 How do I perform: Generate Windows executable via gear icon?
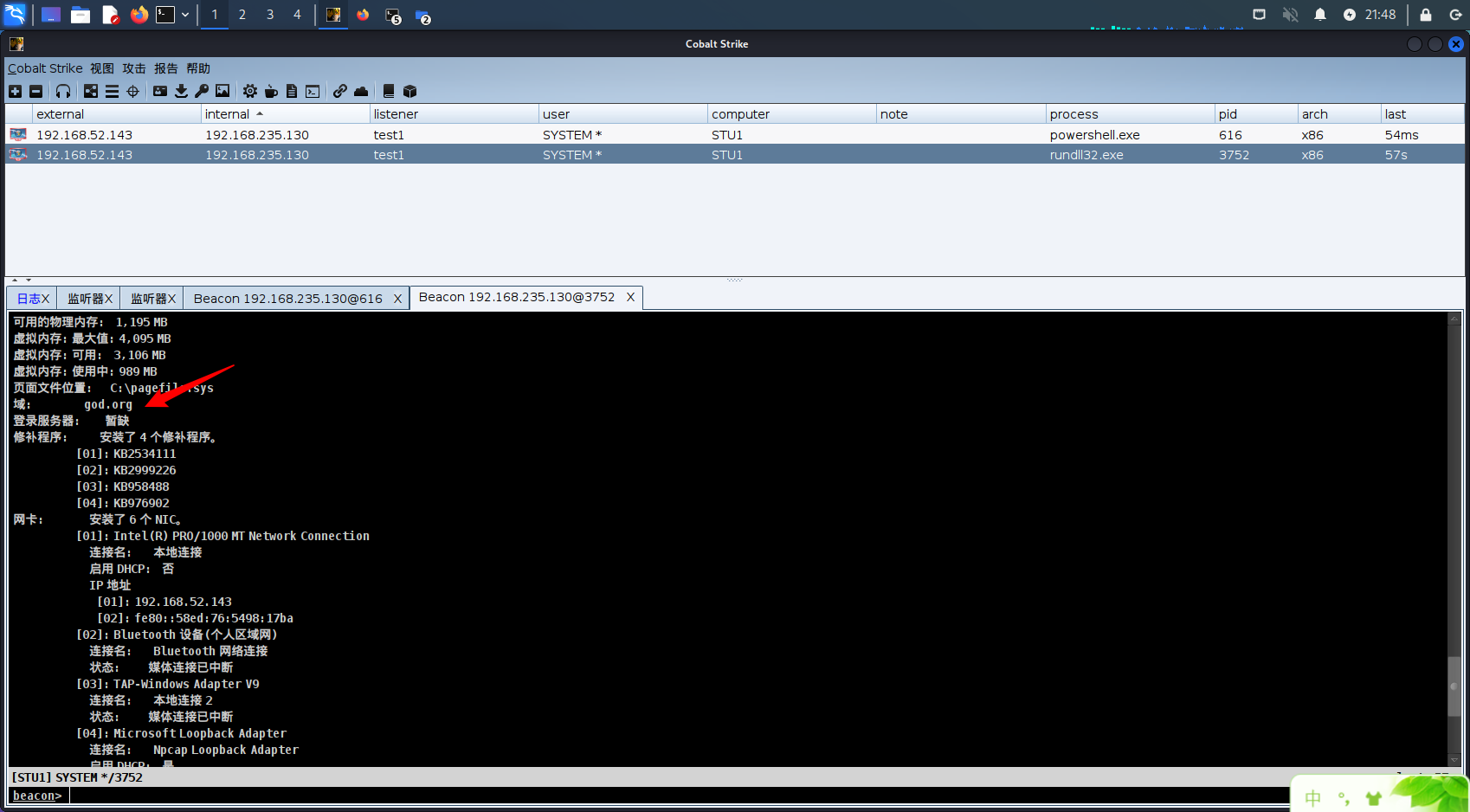click(250, 91)
